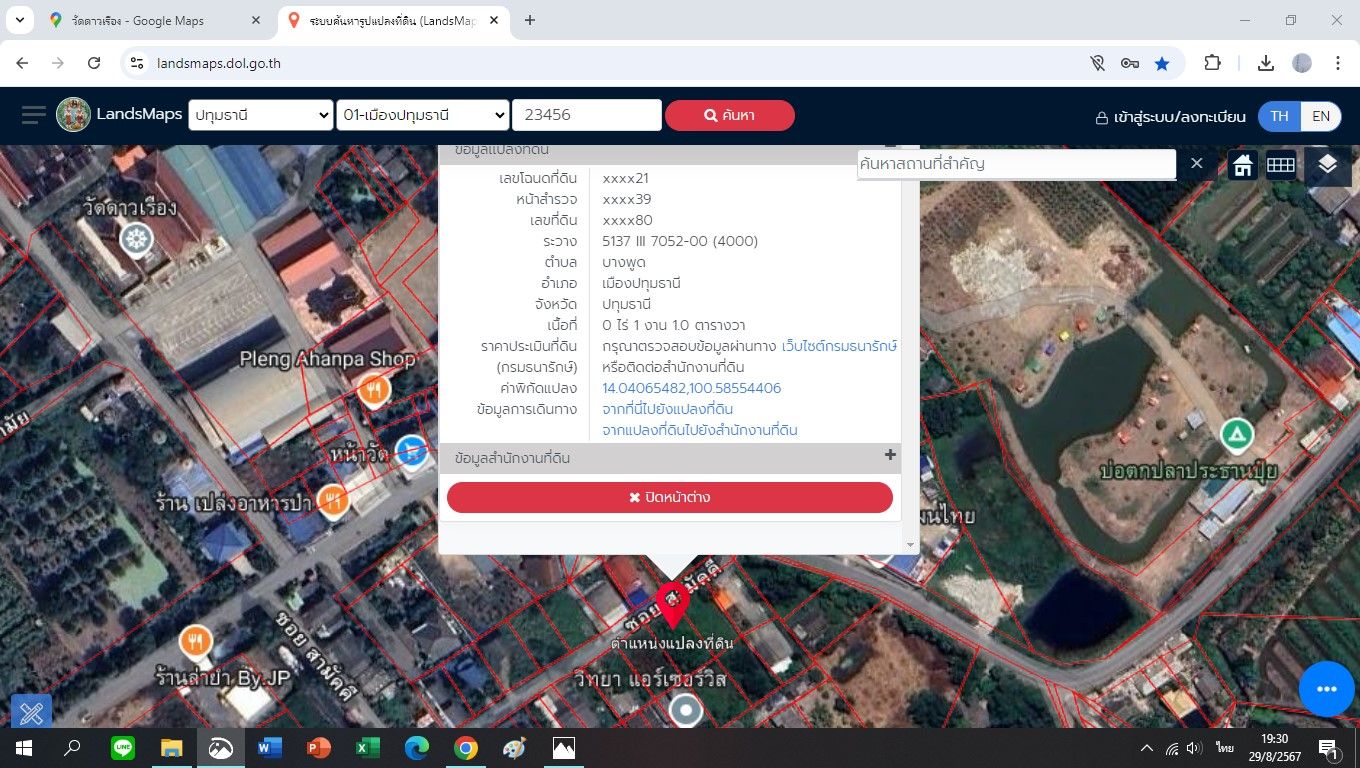Open the Chrome extensions puzzle icon
This screenshot has height=768, width=1360.
tap(1212, 63)
